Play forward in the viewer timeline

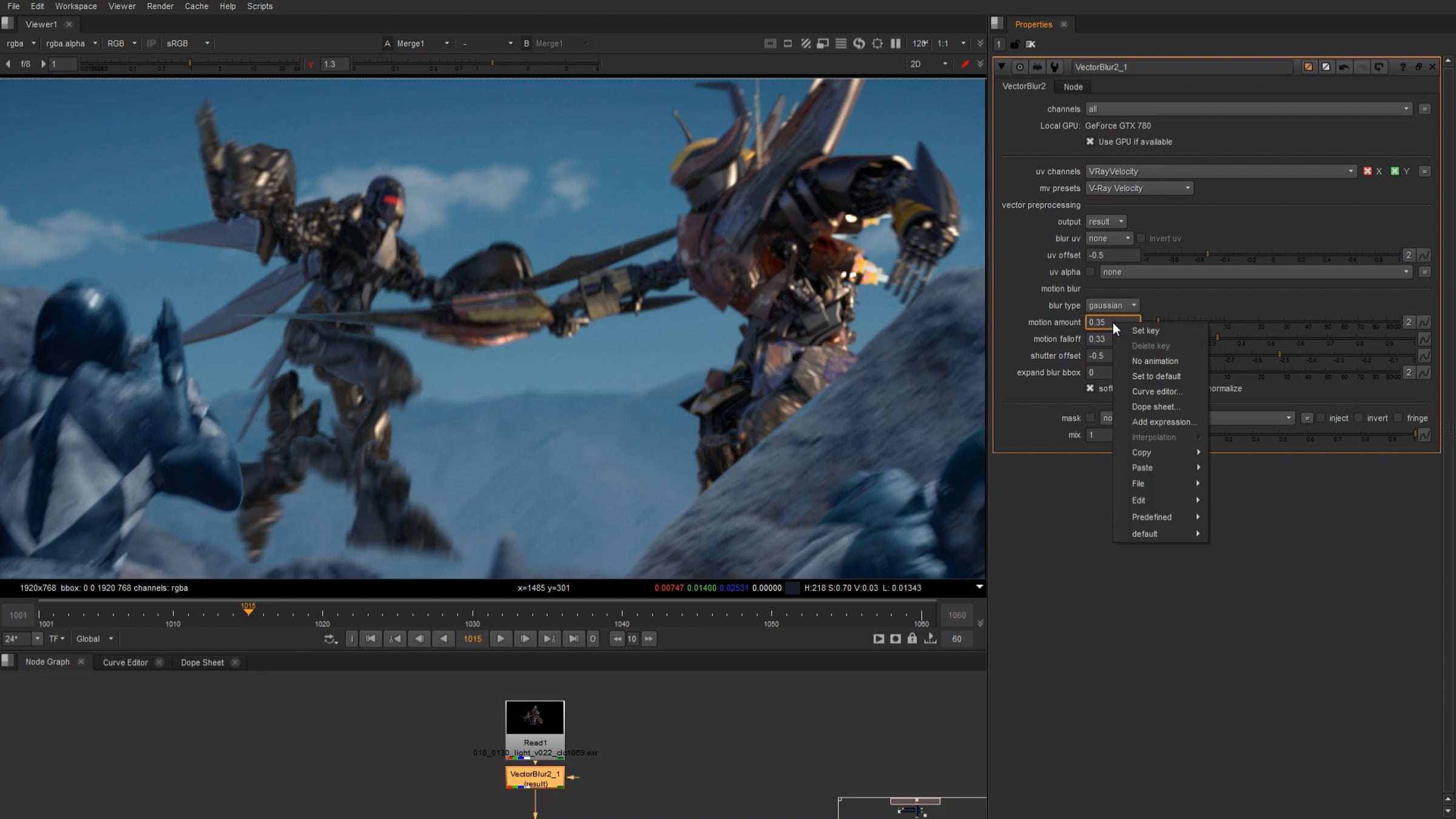[500, 639]
